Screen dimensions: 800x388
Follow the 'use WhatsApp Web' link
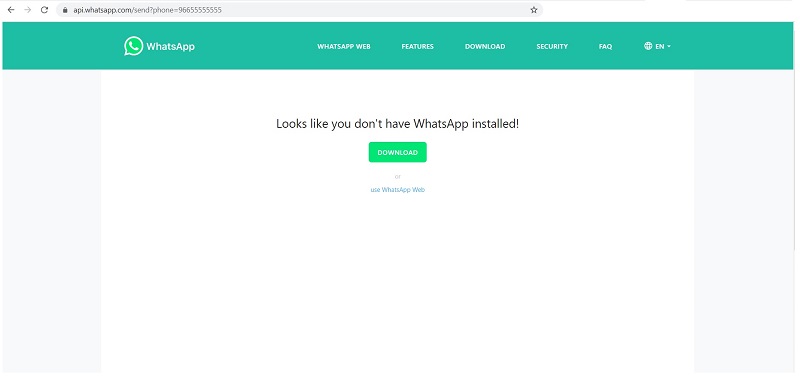(397, 189)
